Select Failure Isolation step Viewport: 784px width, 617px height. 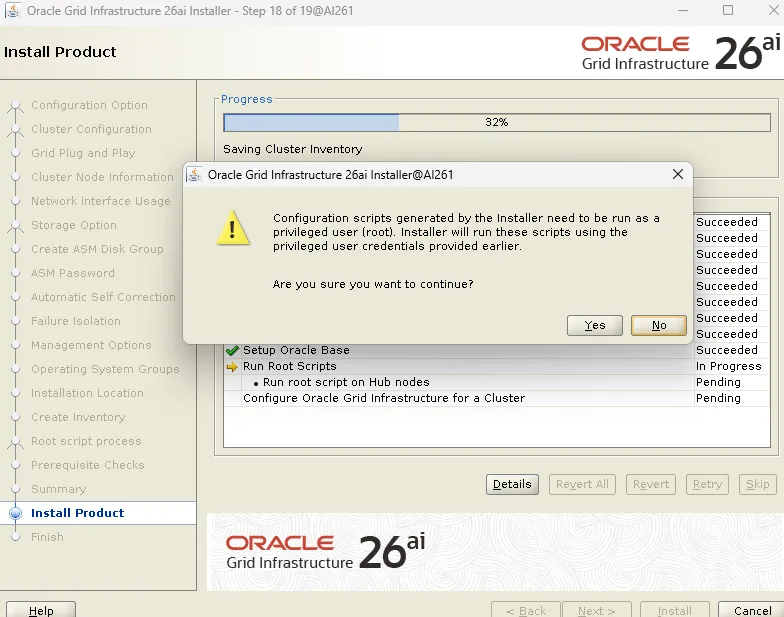pos(76,321)
